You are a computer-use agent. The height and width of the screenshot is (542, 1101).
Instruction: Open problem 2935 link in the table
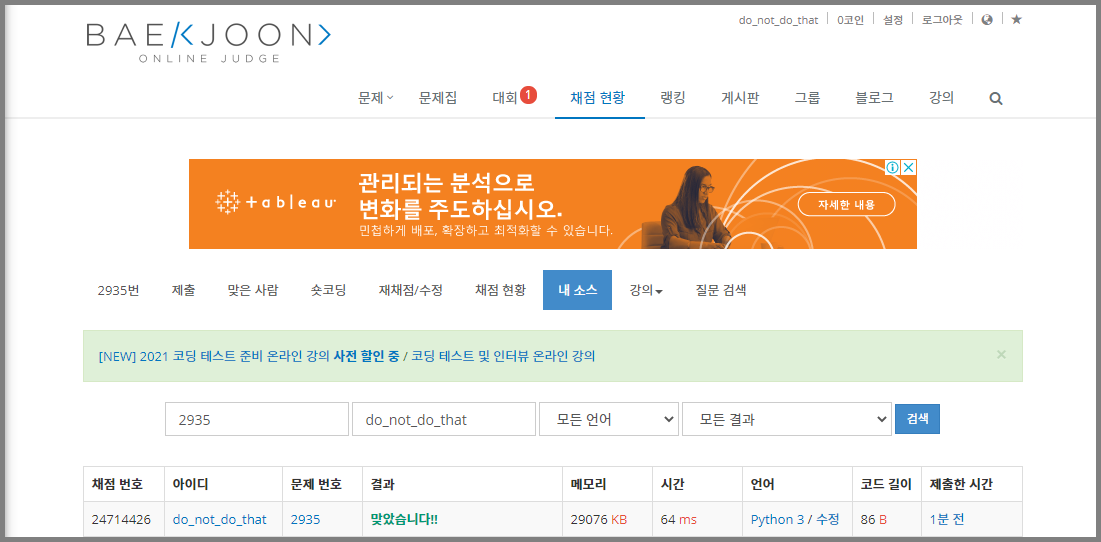click(x=305, y=520)
